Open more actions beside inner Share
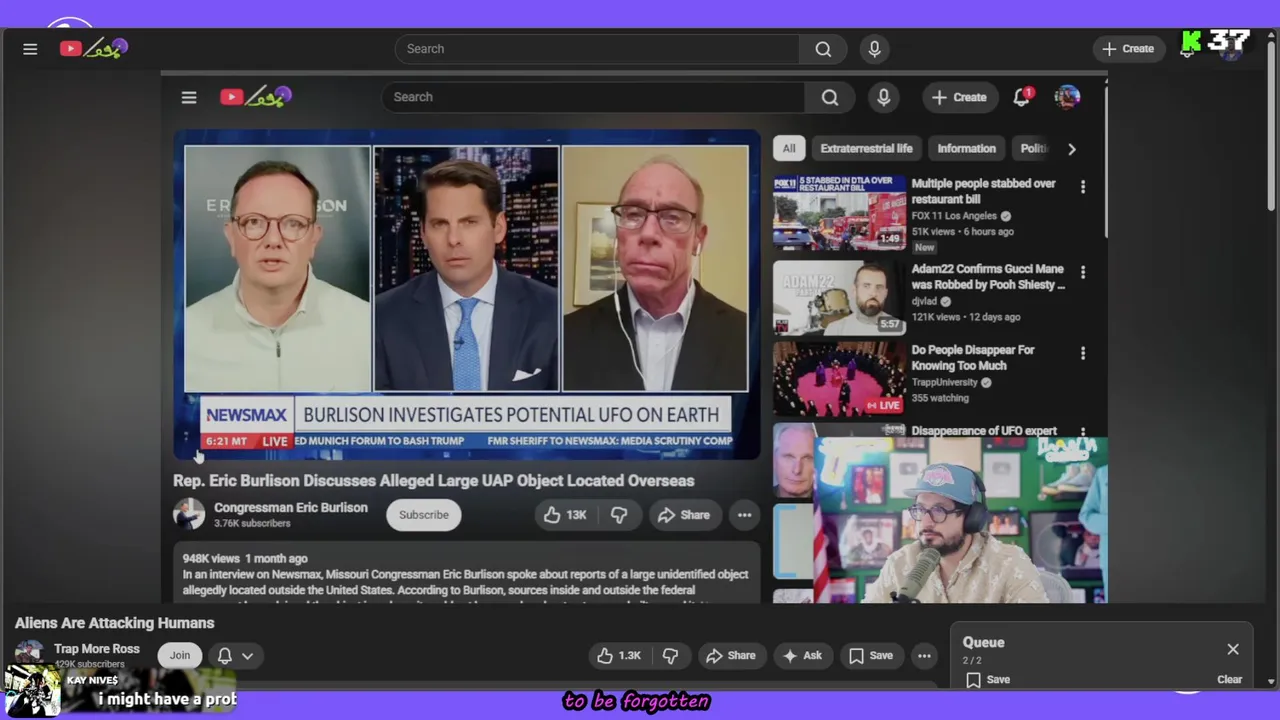Screen dimensions: 1280x720 pos(744,515)
